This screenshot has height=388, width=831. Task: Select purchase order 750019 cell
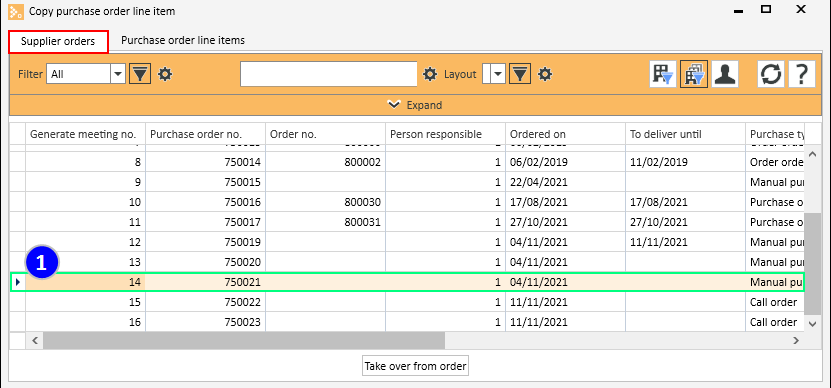click(x=205, y=242)
